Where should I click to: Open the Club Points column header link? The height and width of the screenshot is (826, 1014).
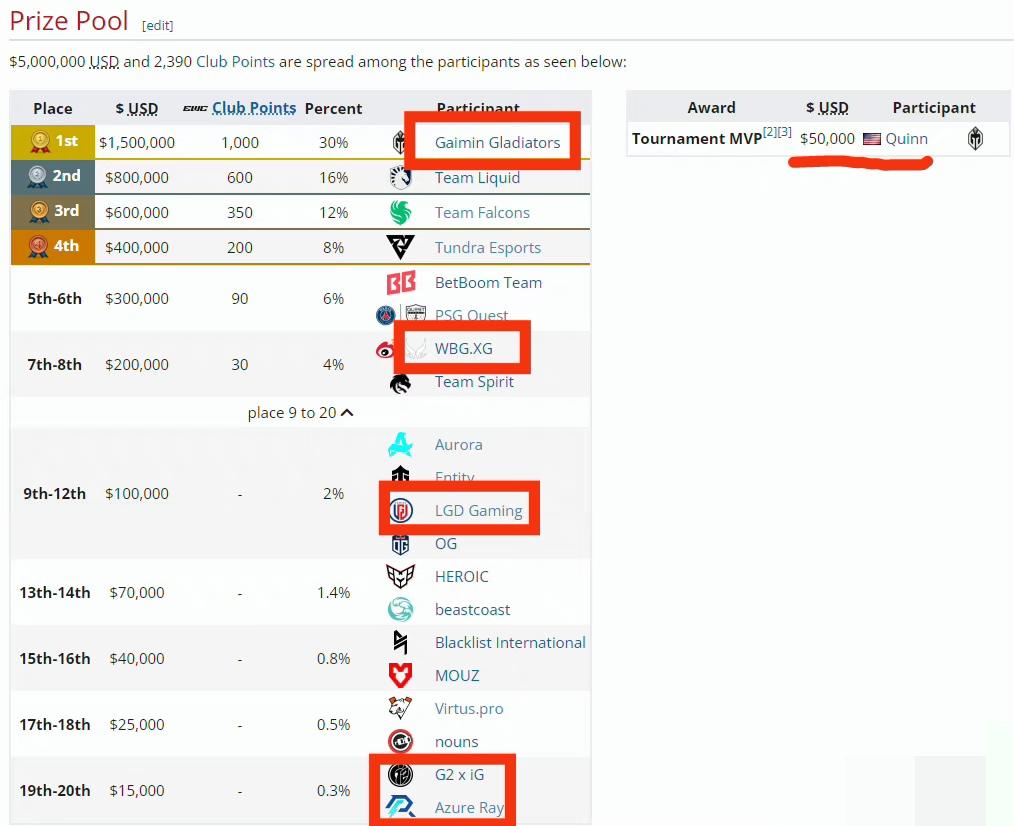tap(254, 108)
